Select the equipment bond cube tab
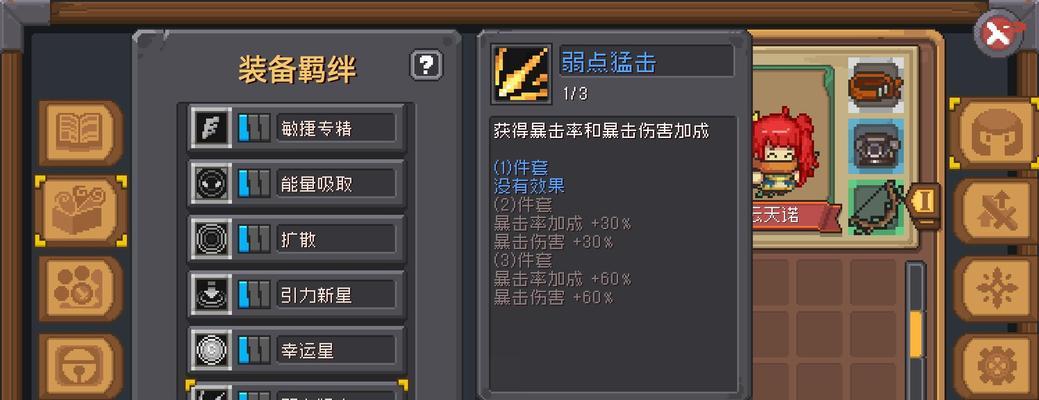The height and width of the screenshot is (400, 1039). coord(81,211)
